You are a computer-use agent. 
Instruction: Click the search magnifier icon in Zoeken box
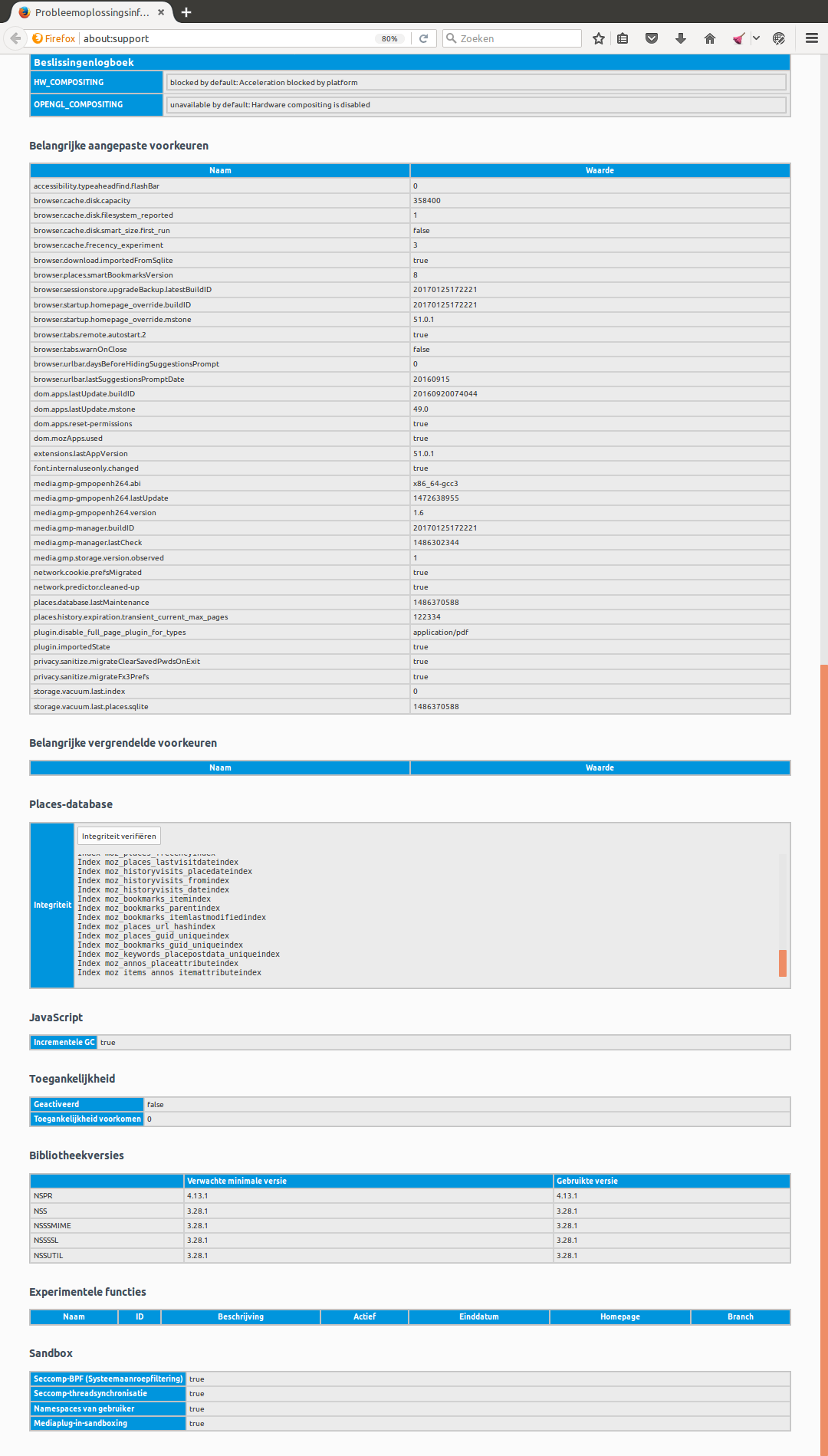(452, 38)
